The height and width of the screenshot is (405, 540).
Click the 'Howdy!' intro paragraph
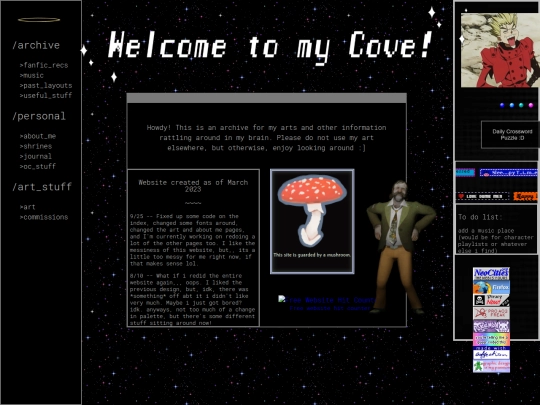pyautogui.click(x=267, y=138)
